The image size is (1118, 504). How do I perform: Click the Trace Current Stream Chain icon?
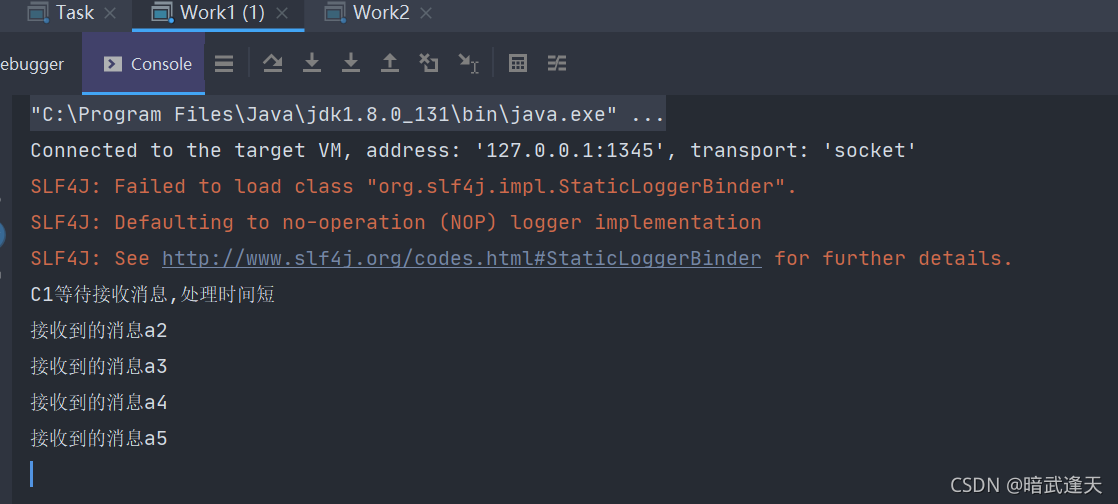point(557,63)
